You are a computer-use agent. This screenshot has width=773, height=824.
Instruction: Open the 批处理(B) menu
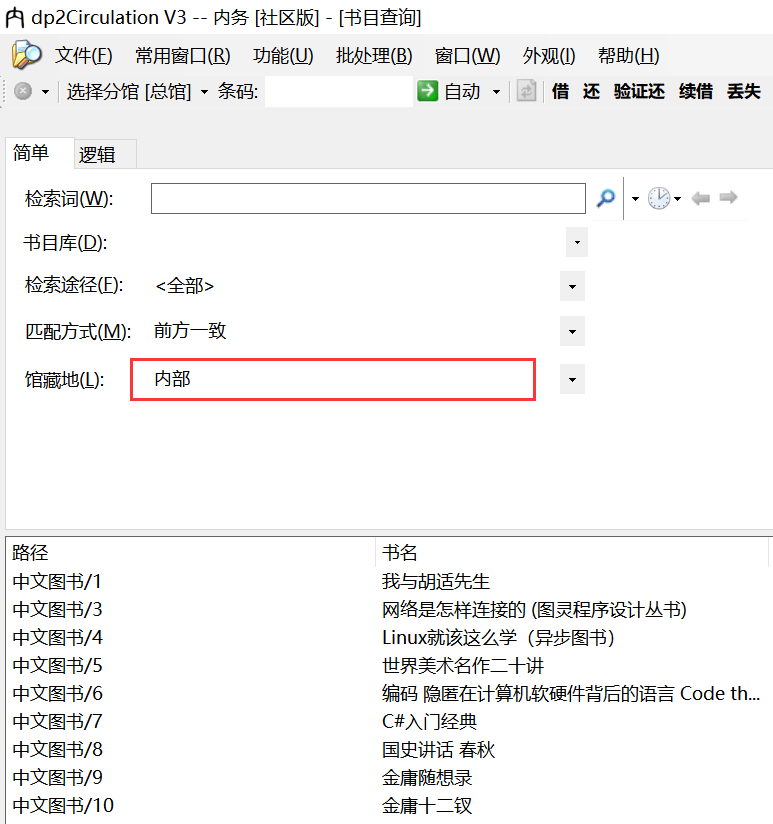tap(374, 55)
